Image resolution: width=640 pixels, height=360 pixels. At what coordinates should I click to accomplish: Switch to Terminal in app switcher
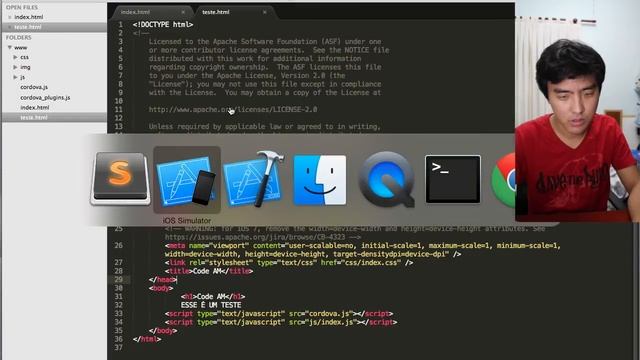click(453, 179)
